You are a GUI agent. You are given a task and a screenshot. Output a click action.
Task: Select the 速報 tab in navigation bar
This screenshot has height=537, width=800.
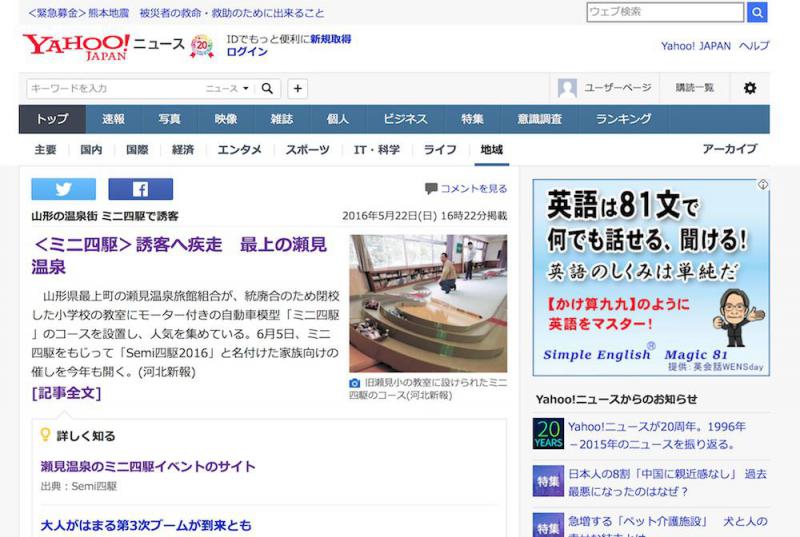[x=113, y=119]
